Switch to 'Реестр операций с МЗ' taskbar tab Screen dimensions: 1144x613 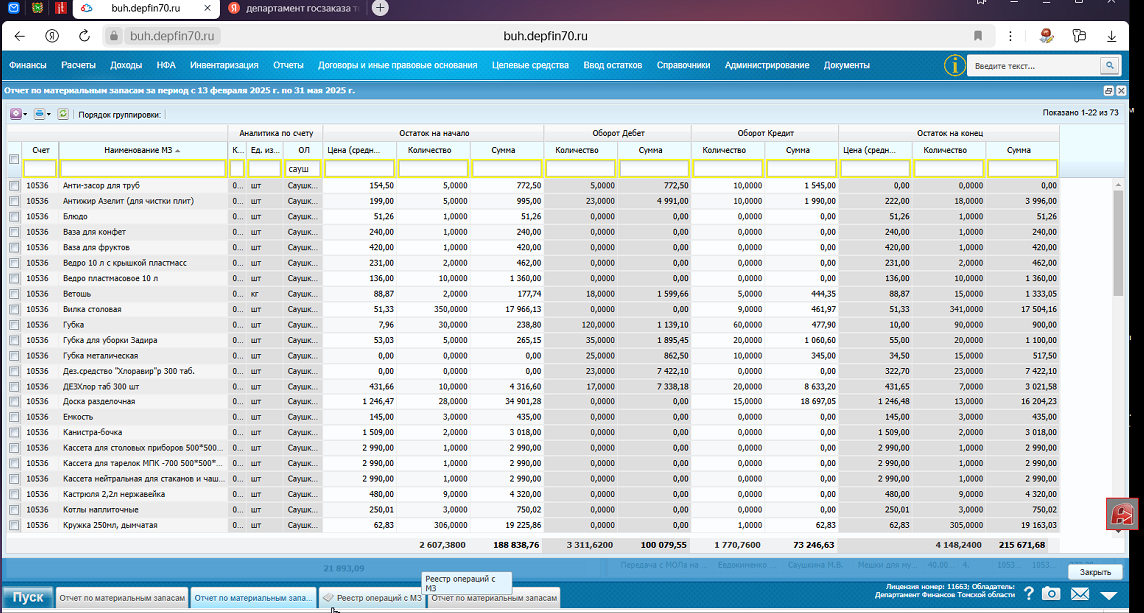pyautogui.click(x=372, y=598)
